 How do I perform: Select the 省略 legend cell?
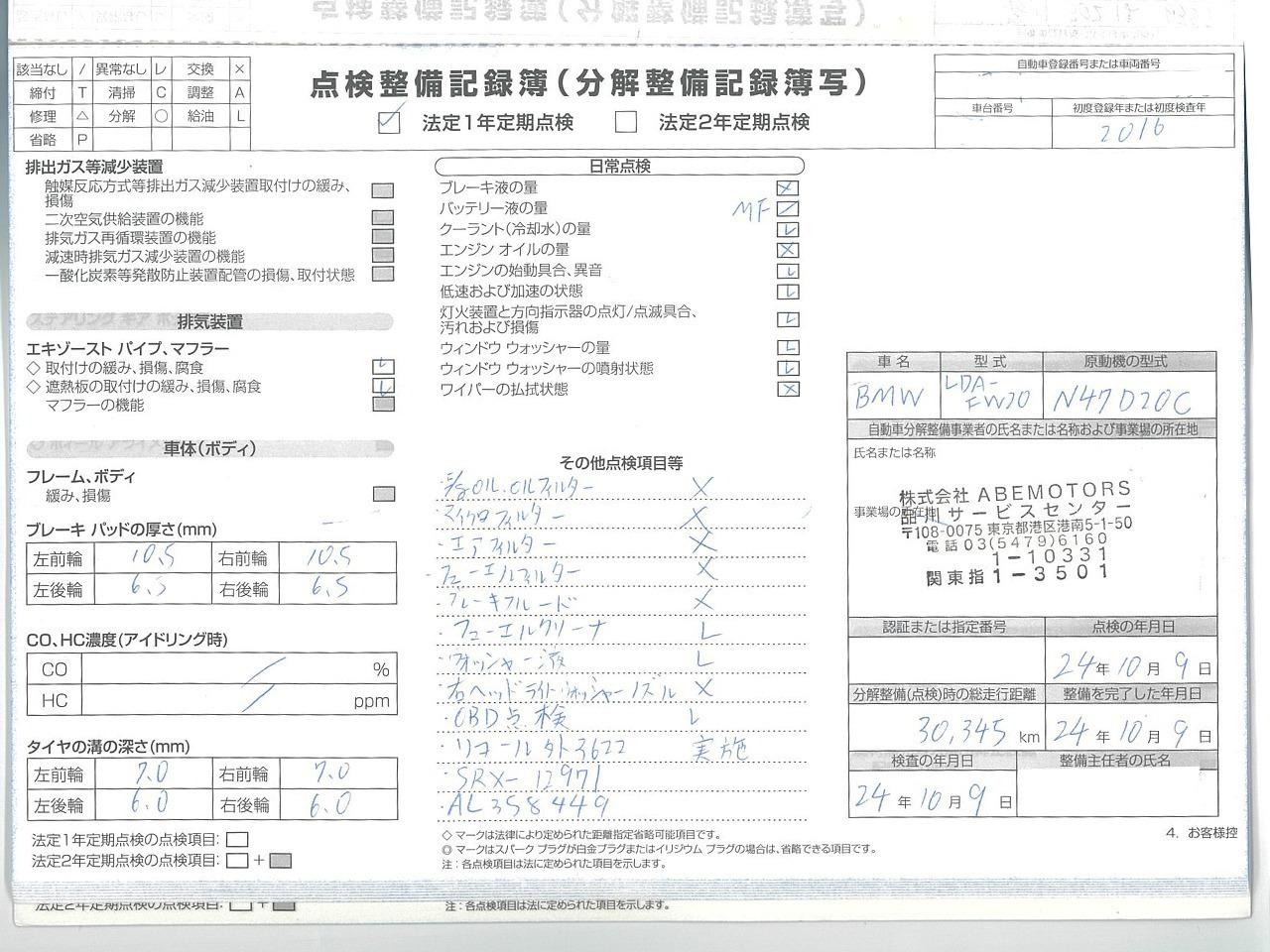43,140
